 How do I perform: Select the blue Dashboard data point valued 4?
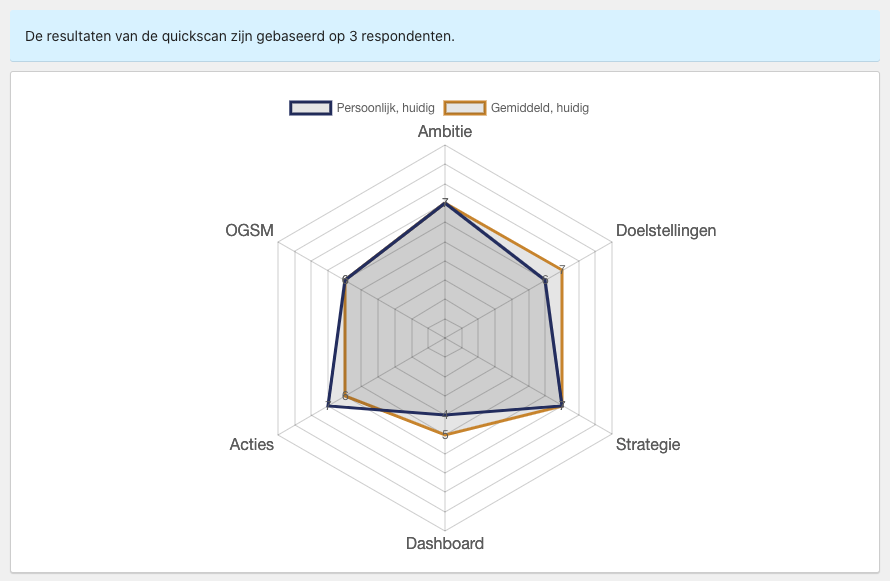445,415
